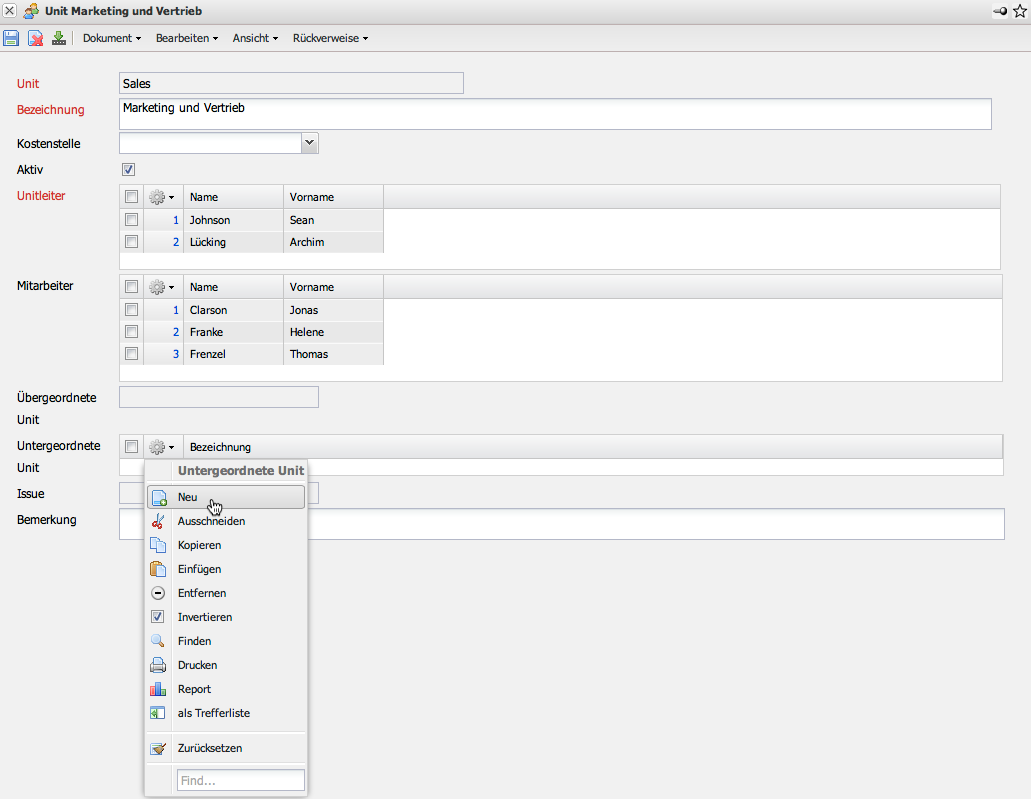Mark as favorite with the star icon

pyautogui.click(x=1019, y=10)
